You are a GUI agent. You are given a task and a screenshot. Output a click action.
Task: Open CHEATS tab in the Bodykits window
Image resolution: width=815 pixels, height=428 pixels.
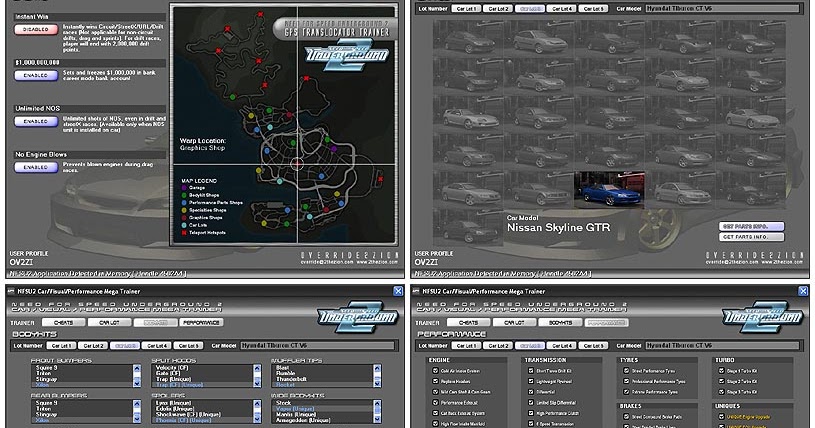pyautogui.click(x=63, y=322)
